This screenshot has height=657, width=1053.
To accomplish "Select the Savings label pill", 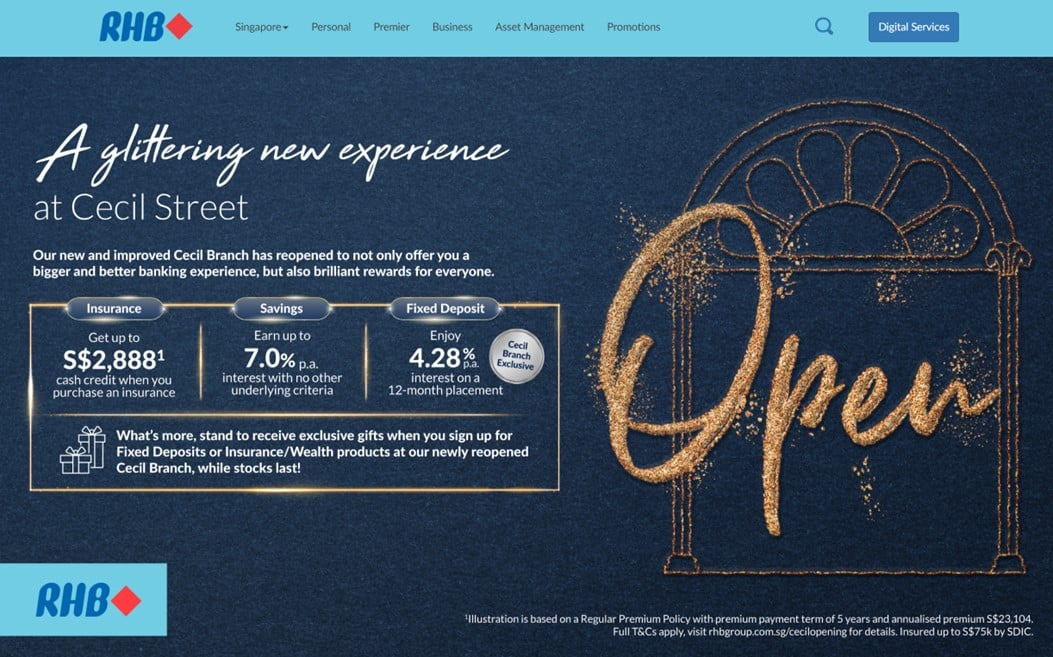I will point(281,308).
